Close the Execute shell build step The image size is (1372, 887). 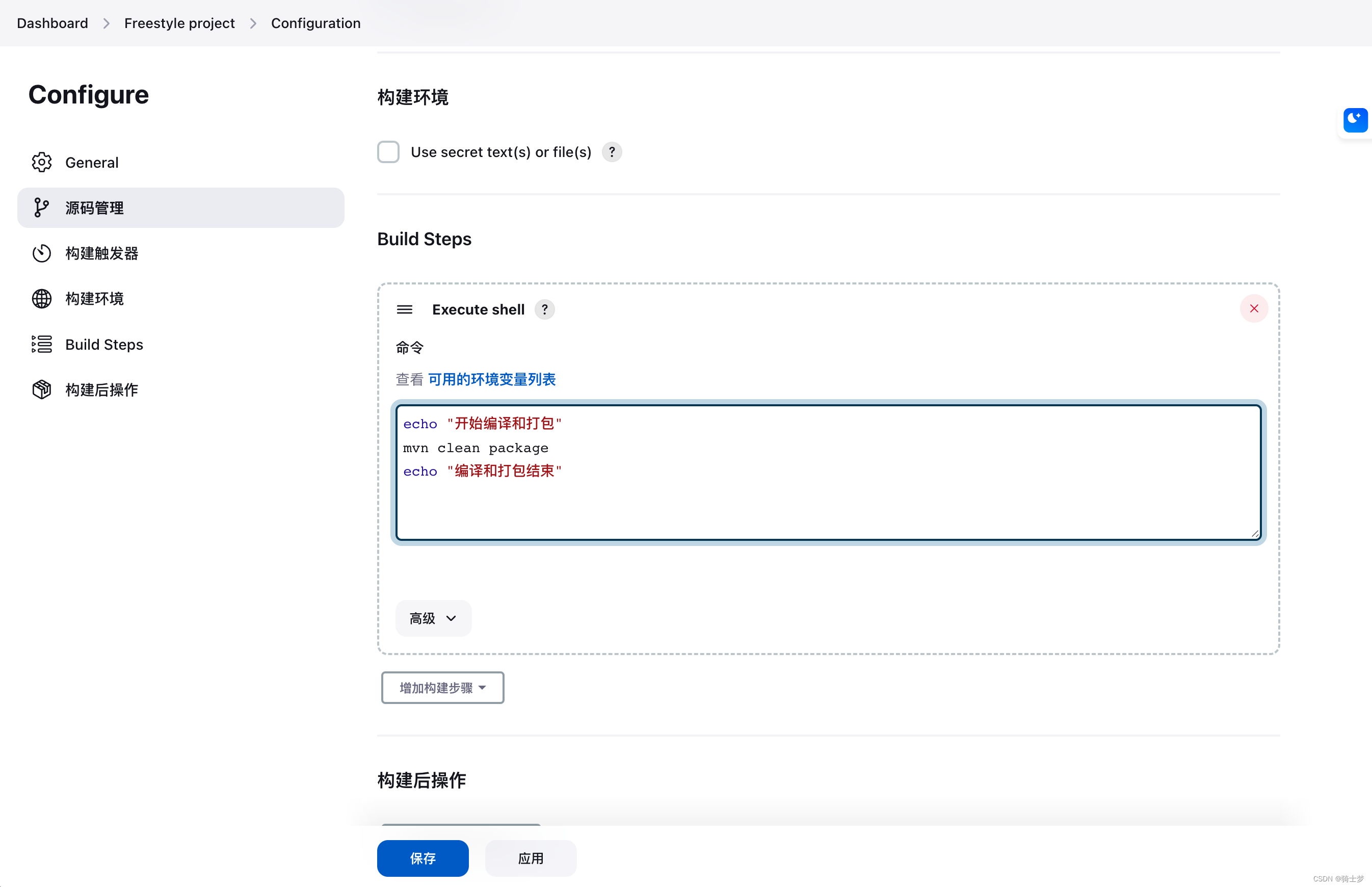click(x=1255, y=308)
